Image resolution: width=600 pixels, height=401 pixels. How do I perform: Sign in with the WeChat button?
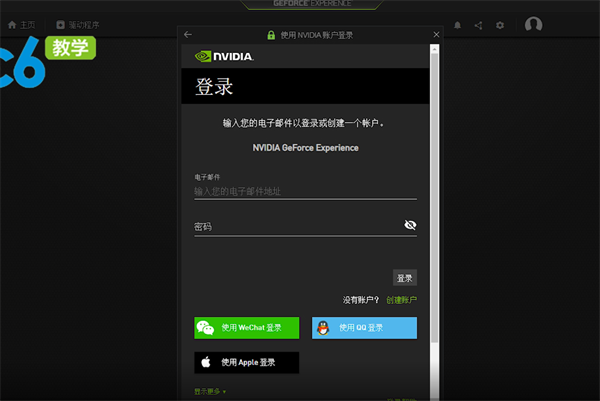coord(247,328)
